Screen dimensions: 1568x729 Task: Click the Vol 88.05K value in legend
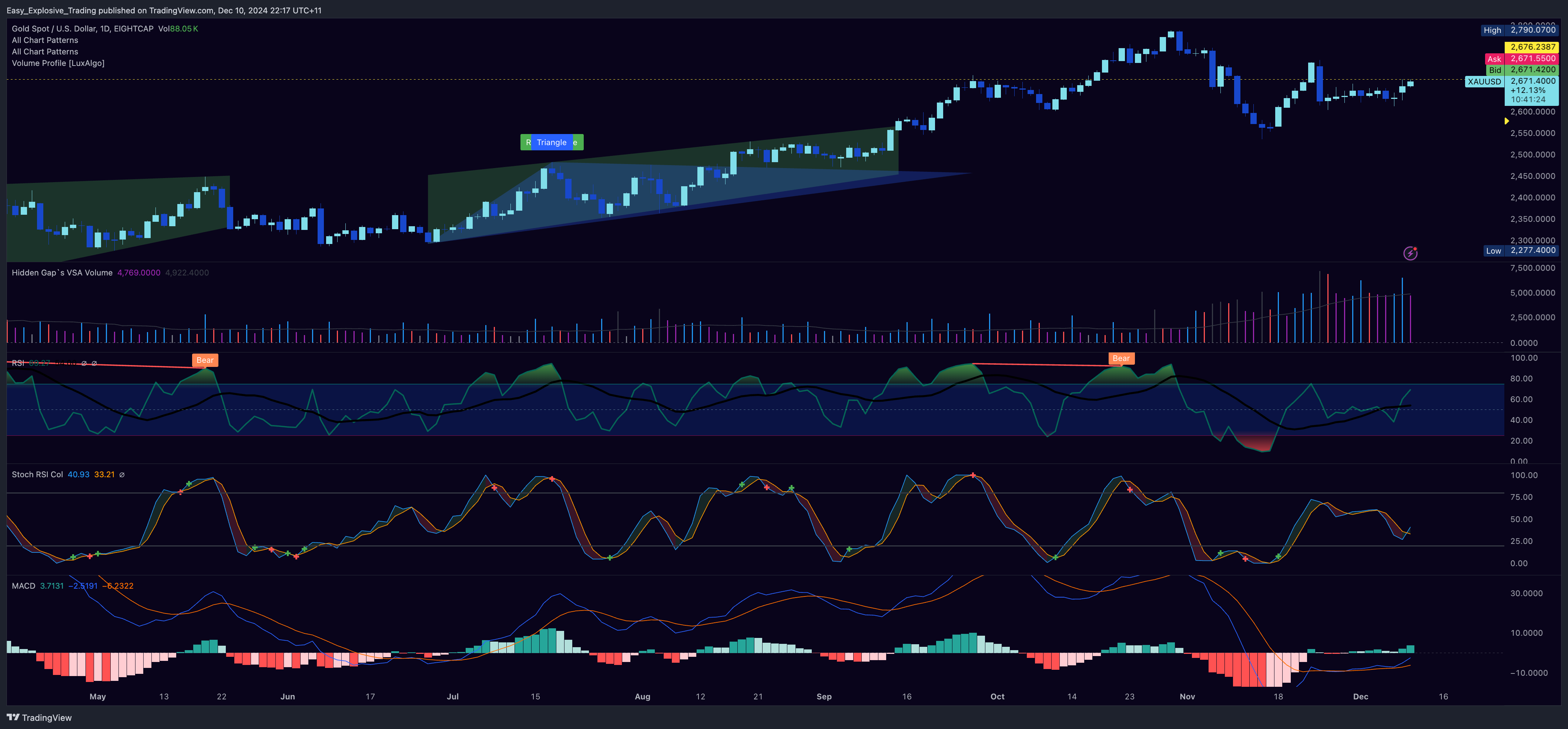(x=178, y=29)
